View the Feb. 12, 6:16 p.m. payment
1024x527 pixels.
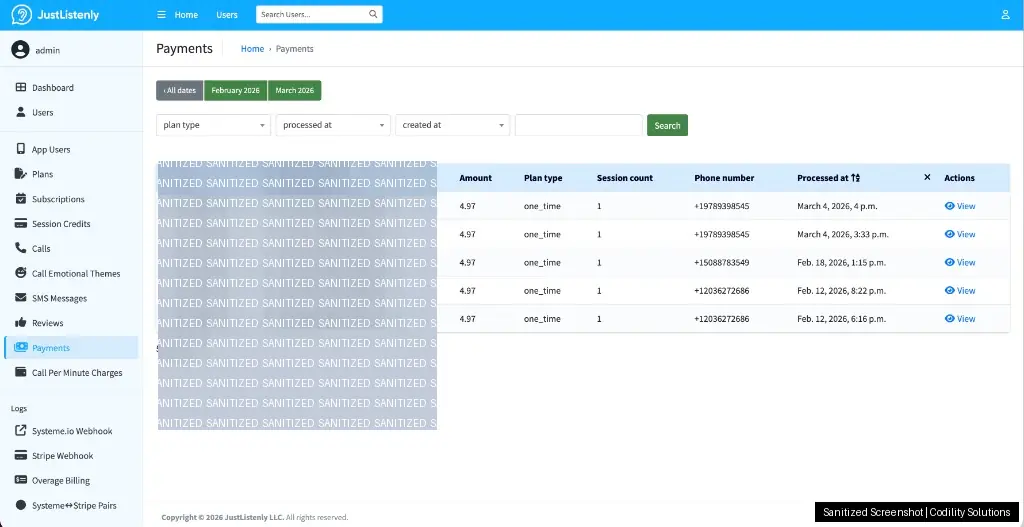coord(960,319)
